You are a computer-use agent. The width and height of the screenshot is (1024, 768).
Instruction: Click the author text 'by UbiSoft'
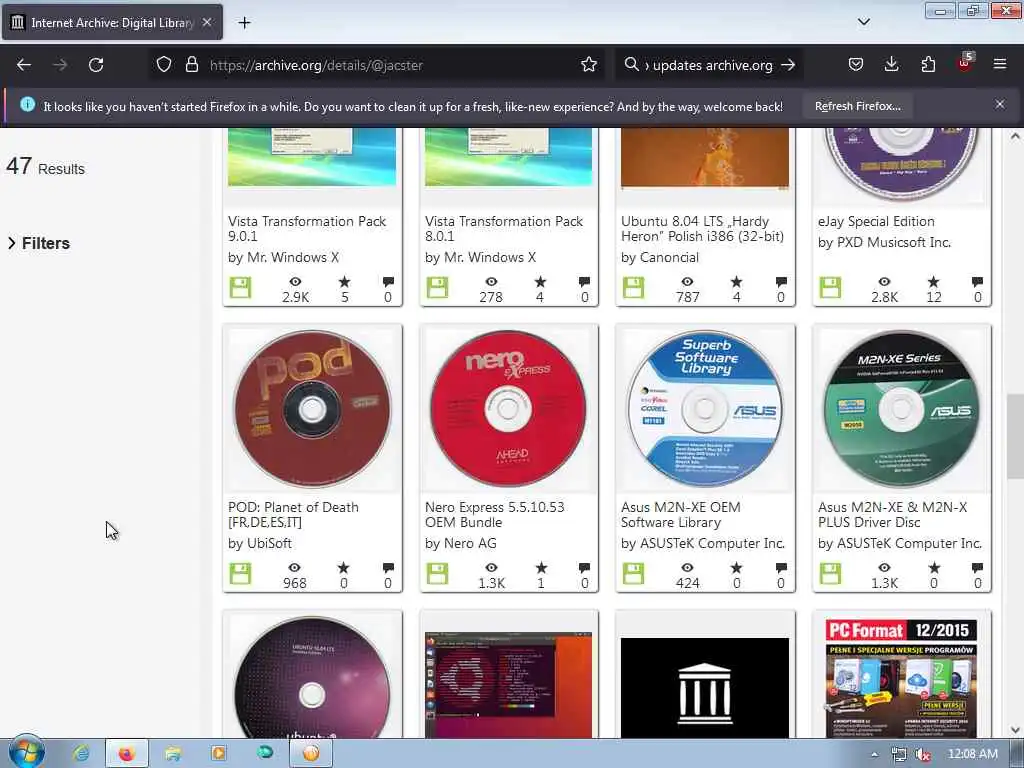tap(260, 543)
